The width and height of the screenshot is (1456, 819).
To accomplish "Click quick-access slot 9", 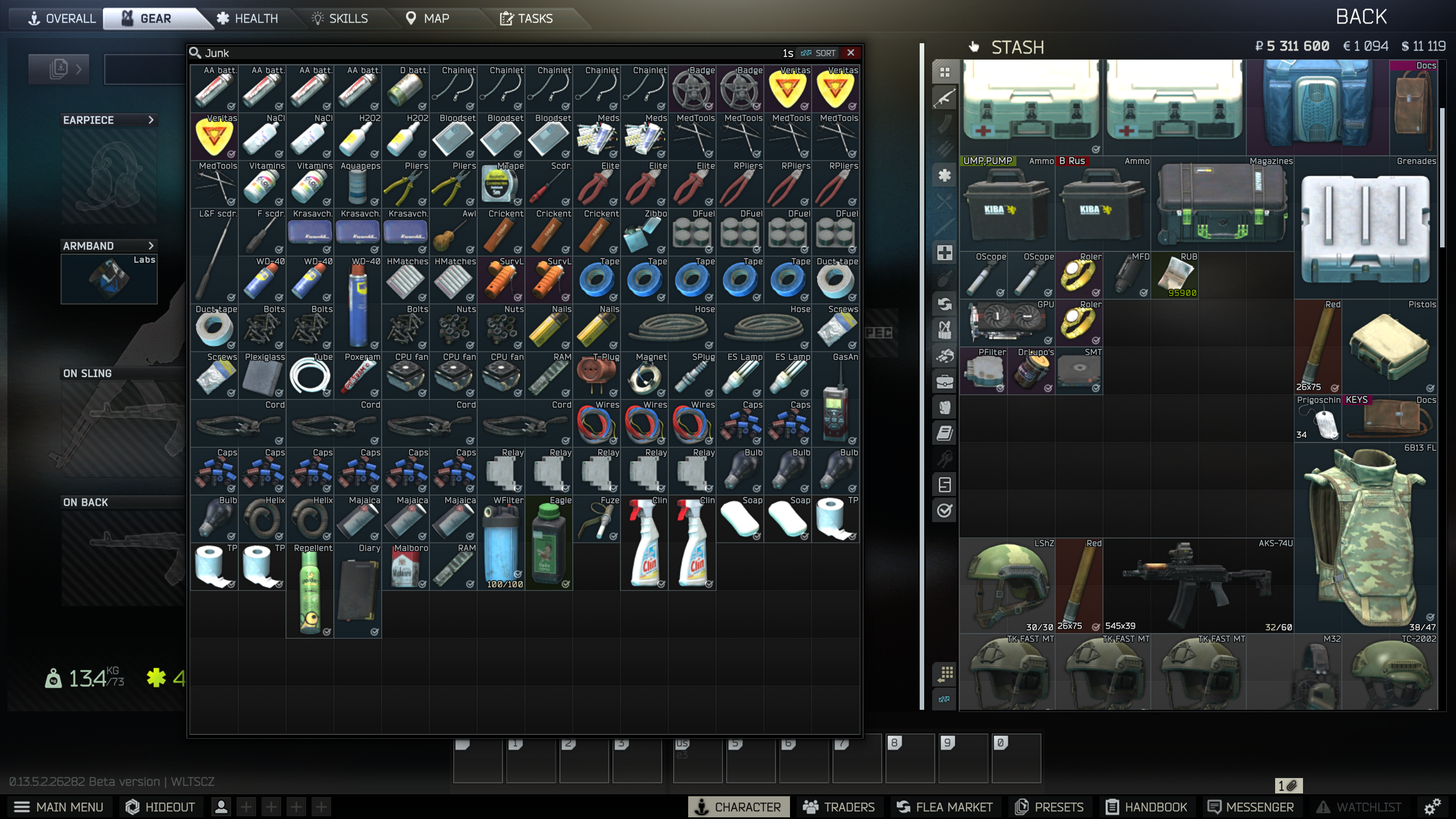I will 963,758.
